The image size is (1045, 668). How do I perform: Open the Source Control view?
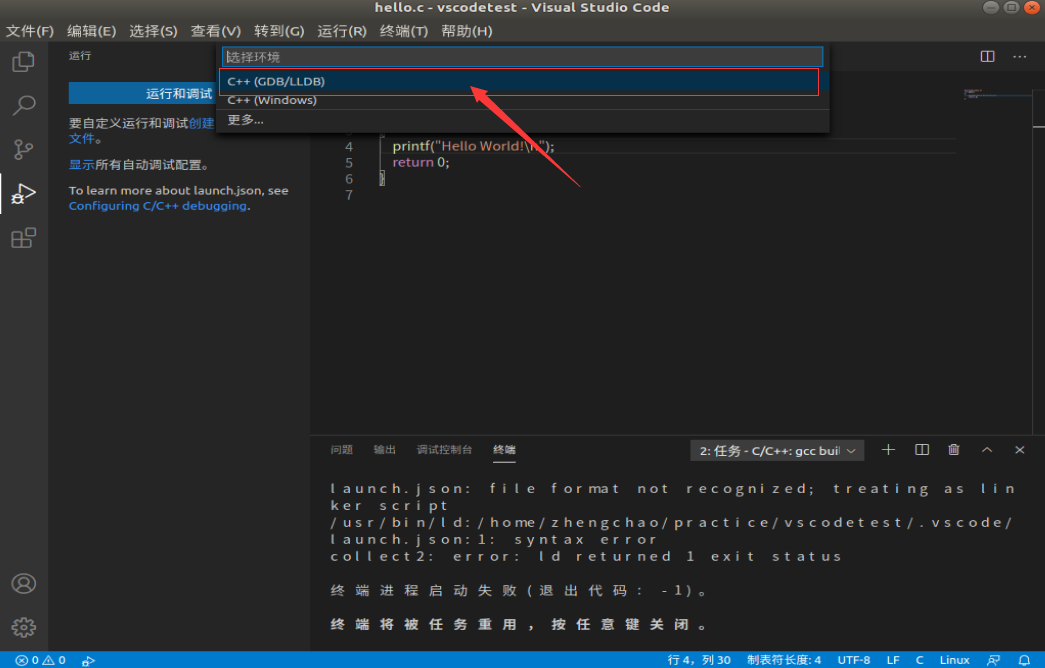[x=23, y=149]
